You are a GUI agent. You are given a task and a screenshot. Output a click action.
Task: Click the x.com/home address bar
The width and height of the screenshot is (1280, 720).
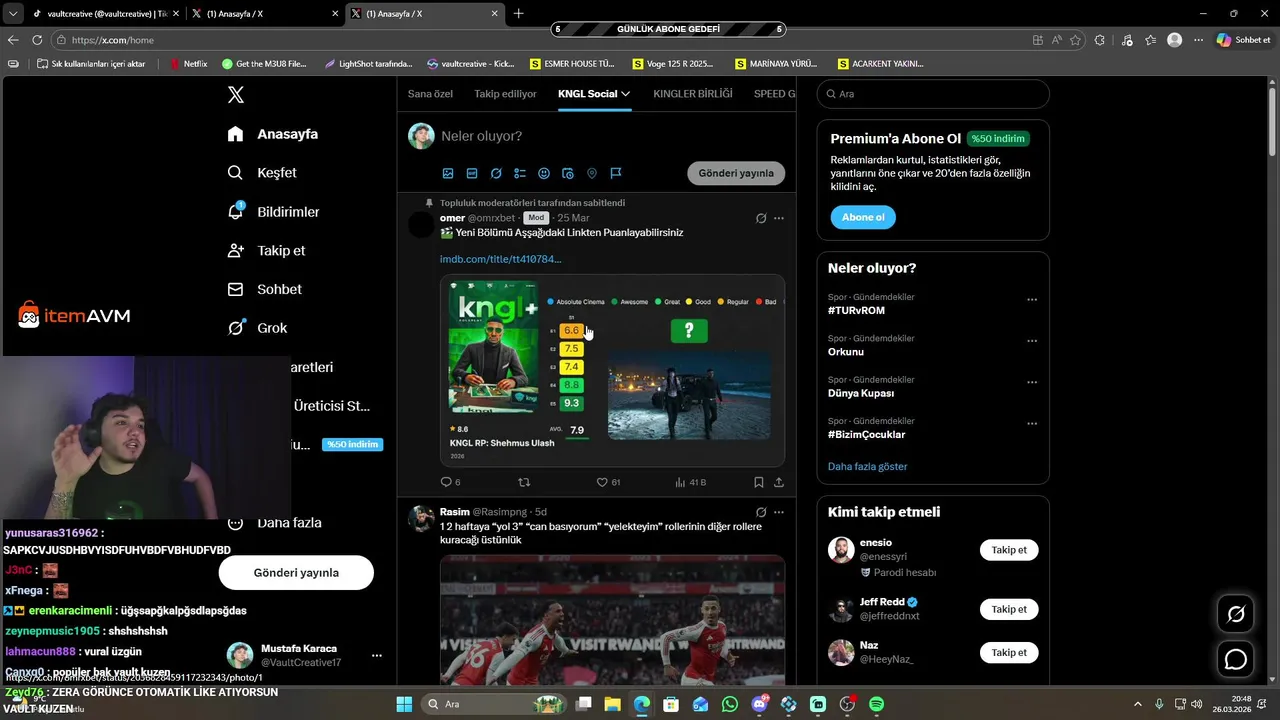point(540,40)
